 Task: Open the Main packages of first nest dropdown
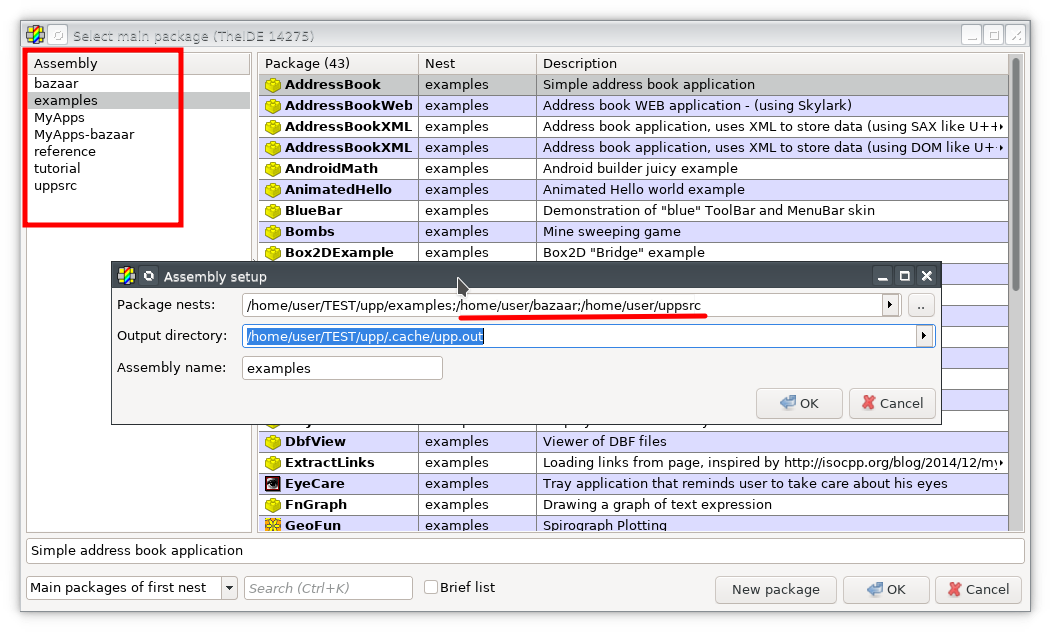point(229,588)
